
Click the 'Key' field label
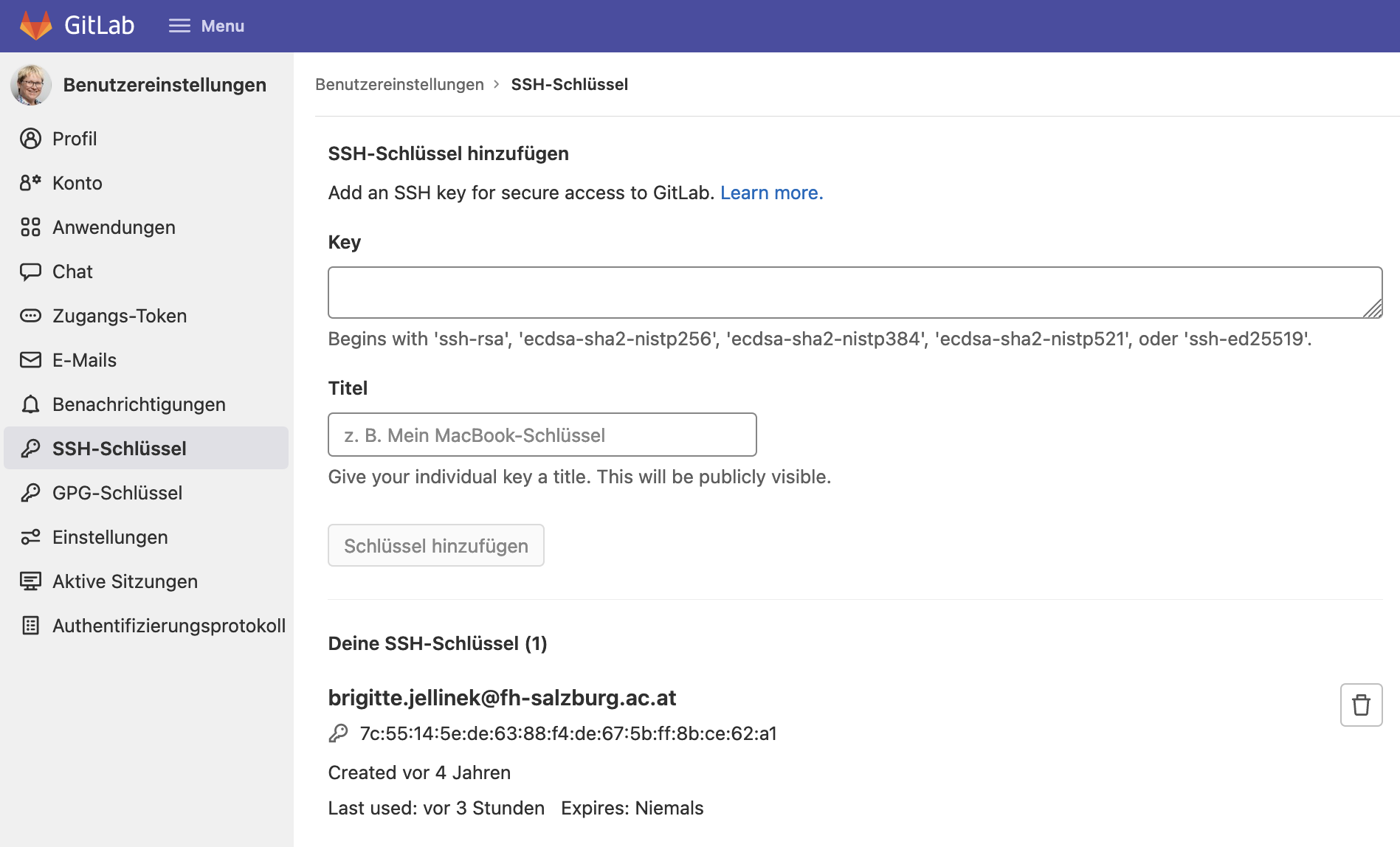(x=345, y=242)
